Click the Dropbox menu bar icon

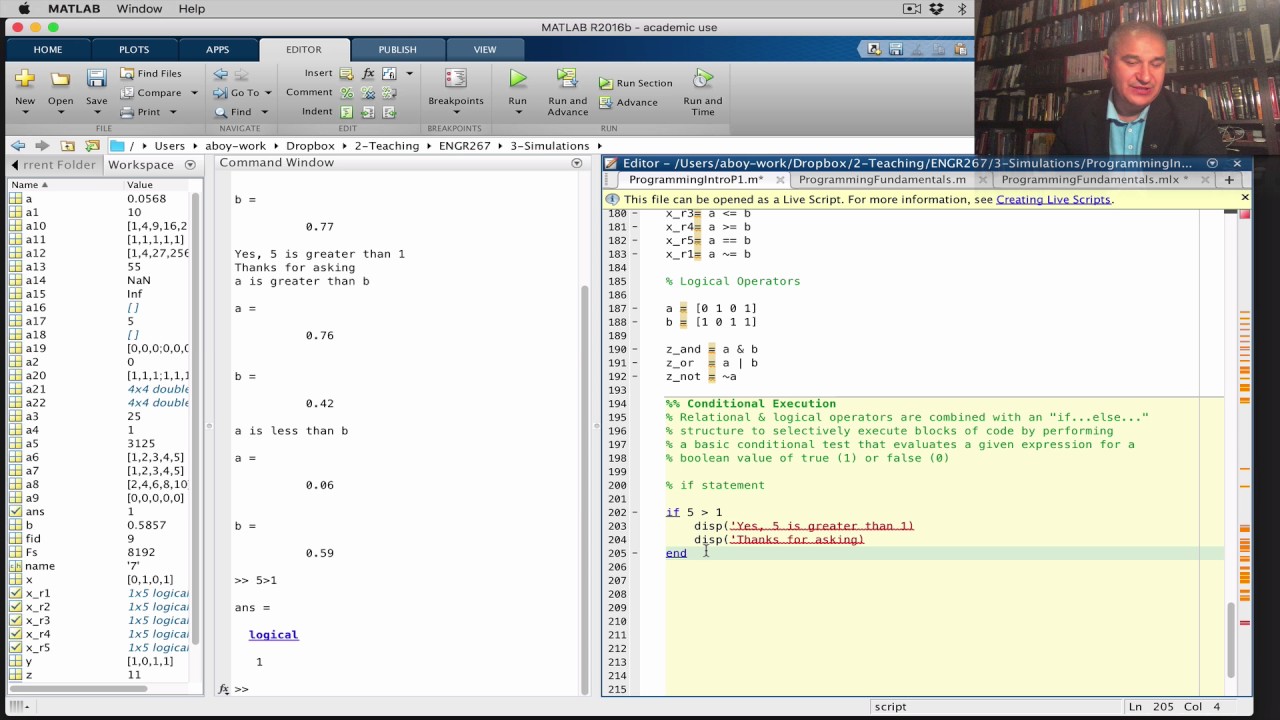point(936,9)
